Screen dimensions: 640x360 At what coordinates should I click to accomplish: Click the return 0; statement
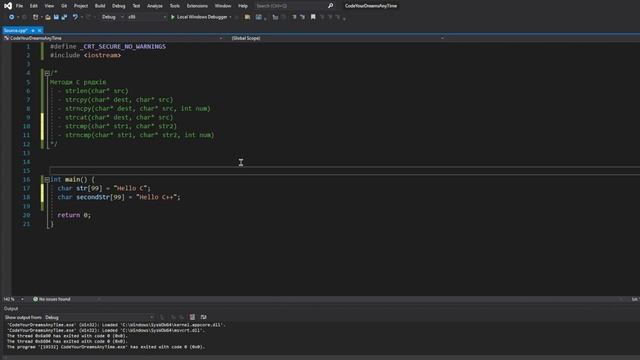coord(74,215)
